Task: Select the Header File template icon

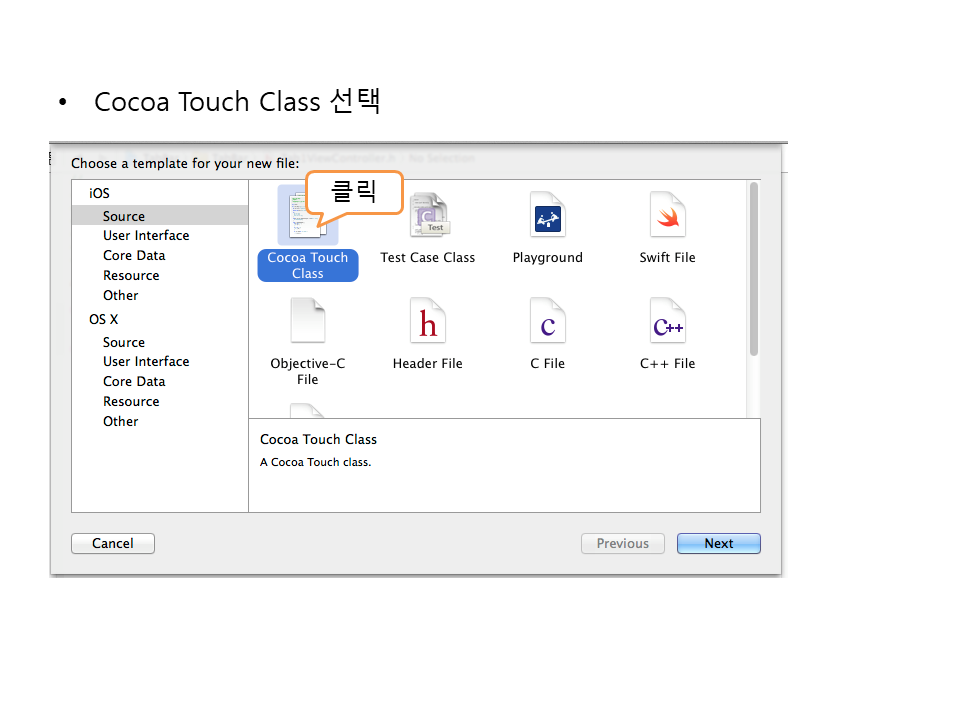Action: [427, 323]
